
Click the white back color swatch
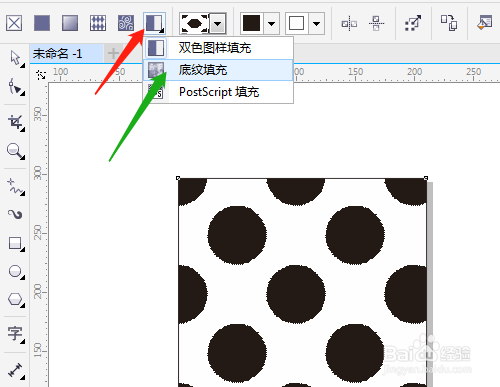[296, 23]
